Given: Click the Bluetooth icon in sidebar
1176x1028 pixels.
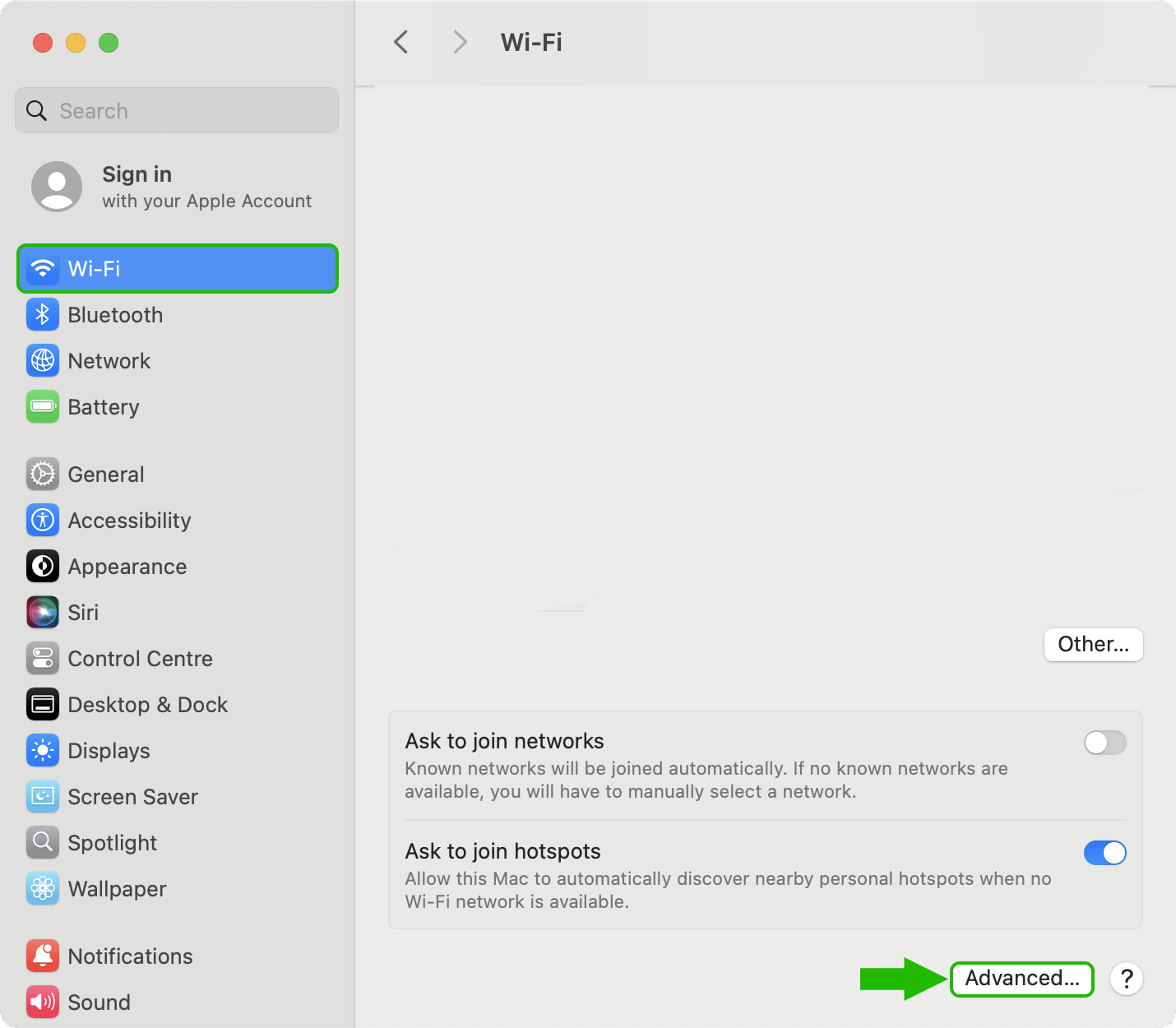Looking at the screenshot, I should pyautogui.click(x=43, y=315).
